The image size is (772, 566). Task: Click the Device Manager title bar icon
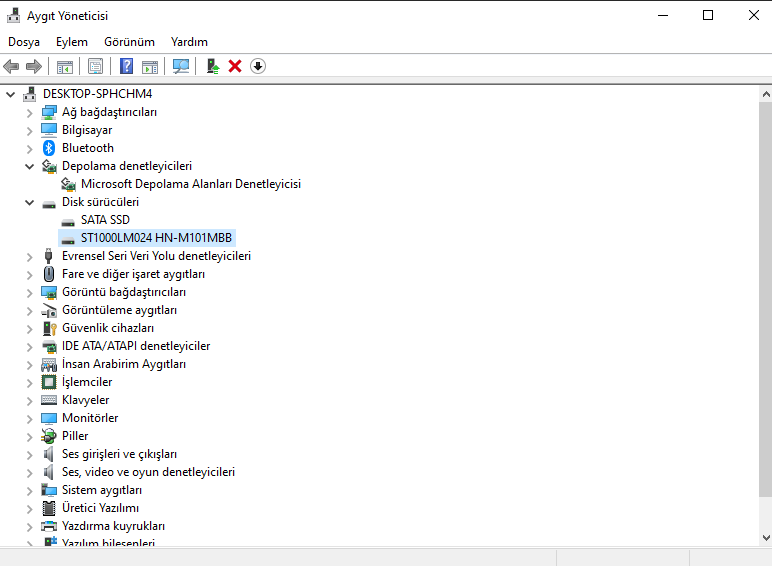13,15
